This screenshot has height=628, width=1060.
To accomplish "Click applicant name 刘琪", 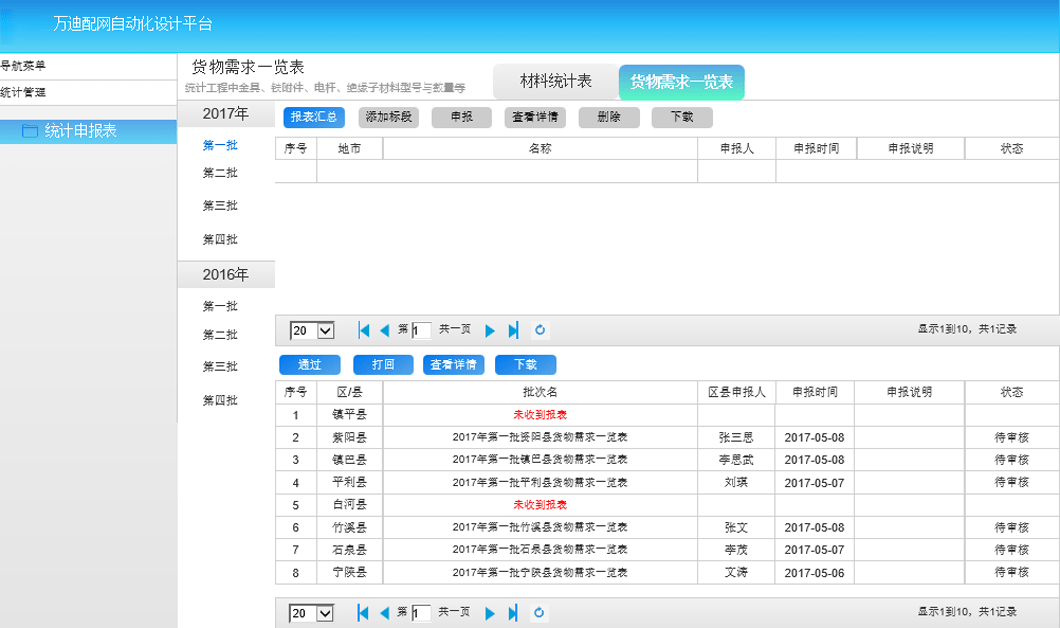I will tap(736, 483).
